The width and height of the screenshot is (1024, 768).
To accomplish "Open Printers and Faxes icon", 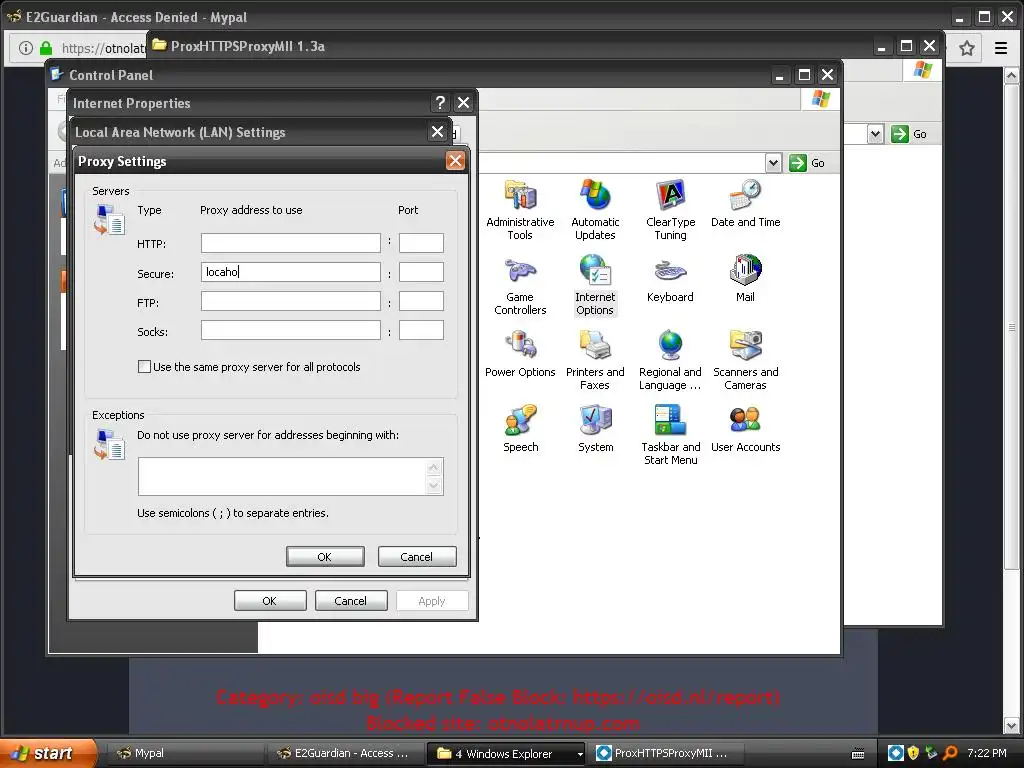I will click(x=595, y=360).
